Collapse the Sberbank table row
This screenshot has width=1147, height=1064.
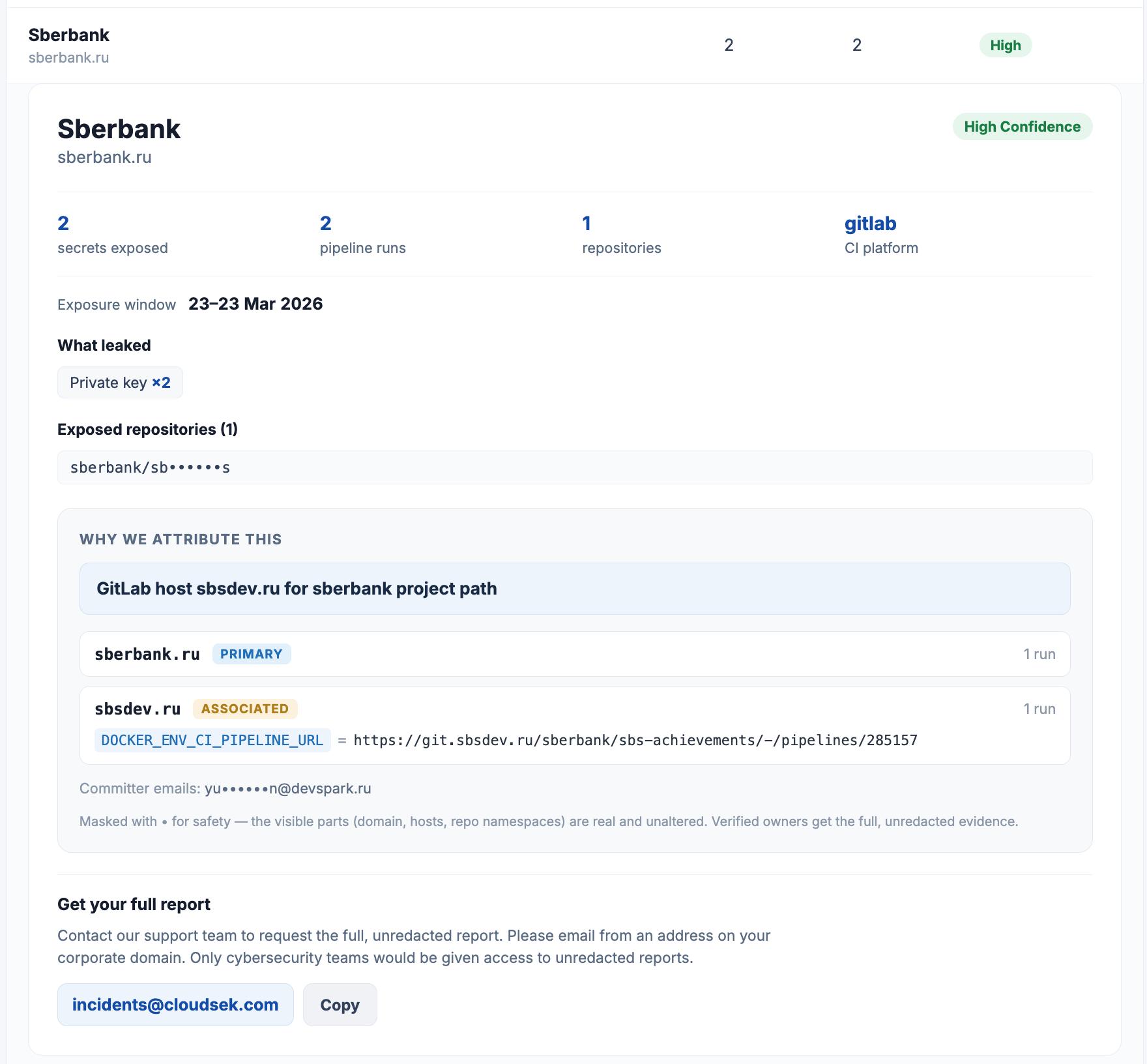[573, 45]
